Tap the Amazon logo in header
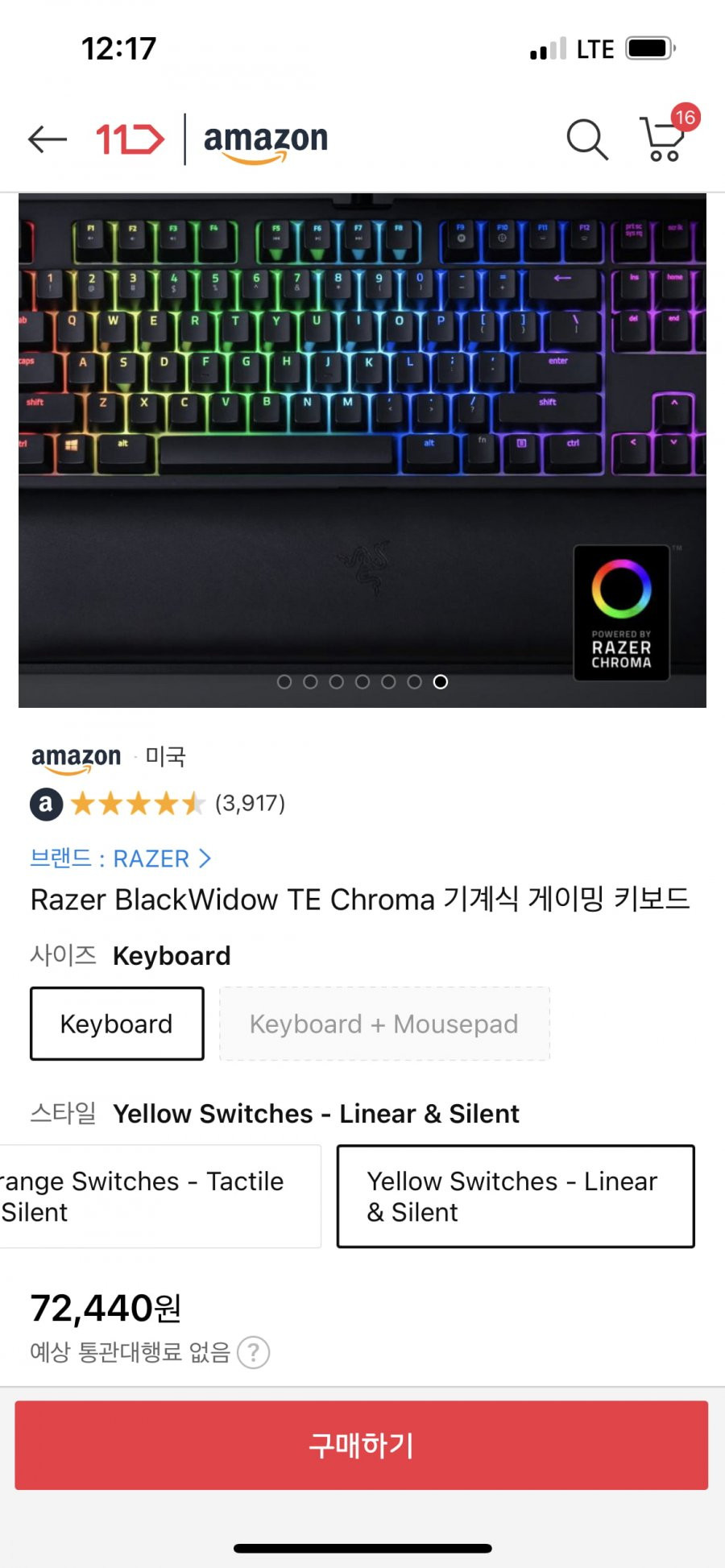The height and width of the screenshot is (1568, 725). 266,142
